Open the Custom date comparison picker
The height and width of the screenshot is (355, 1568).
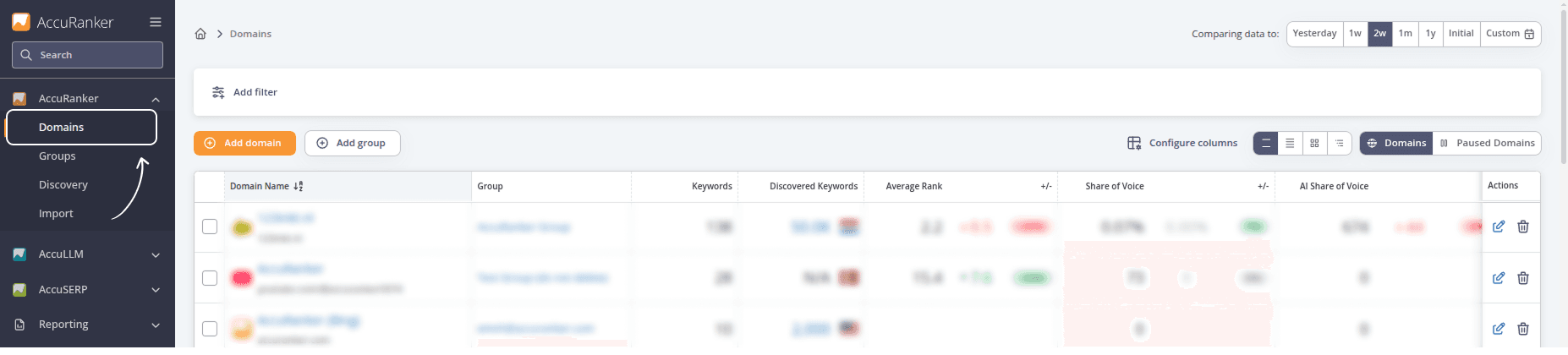click(1510, 34)
